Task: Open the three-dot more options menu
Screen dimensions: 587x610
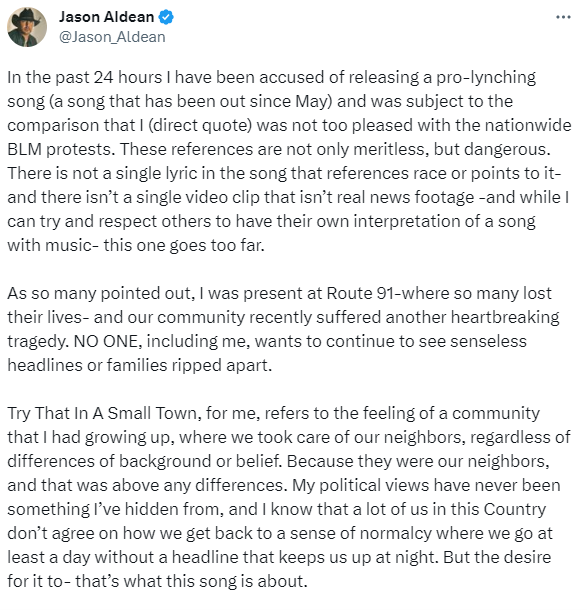Action: (x=563, y=17)
